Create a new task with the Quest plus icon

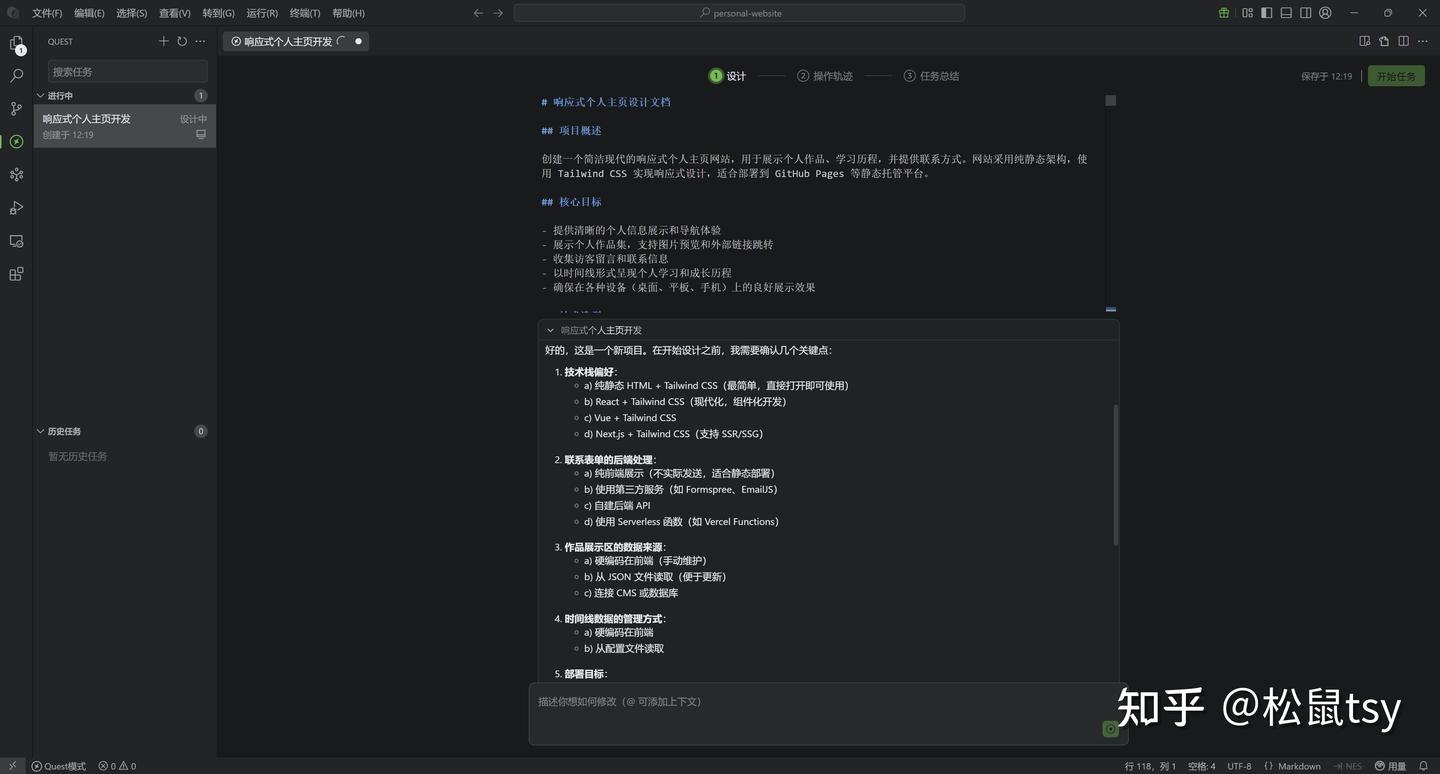click(x=163, y=41)
